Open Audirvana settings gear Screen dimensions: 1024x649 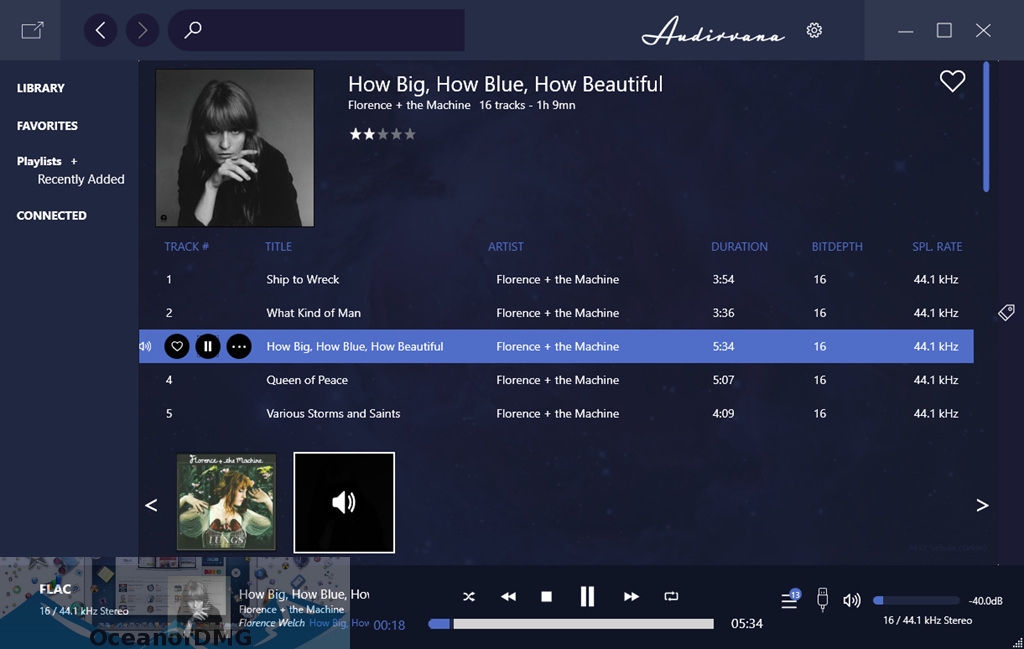(x=814, y=30)
